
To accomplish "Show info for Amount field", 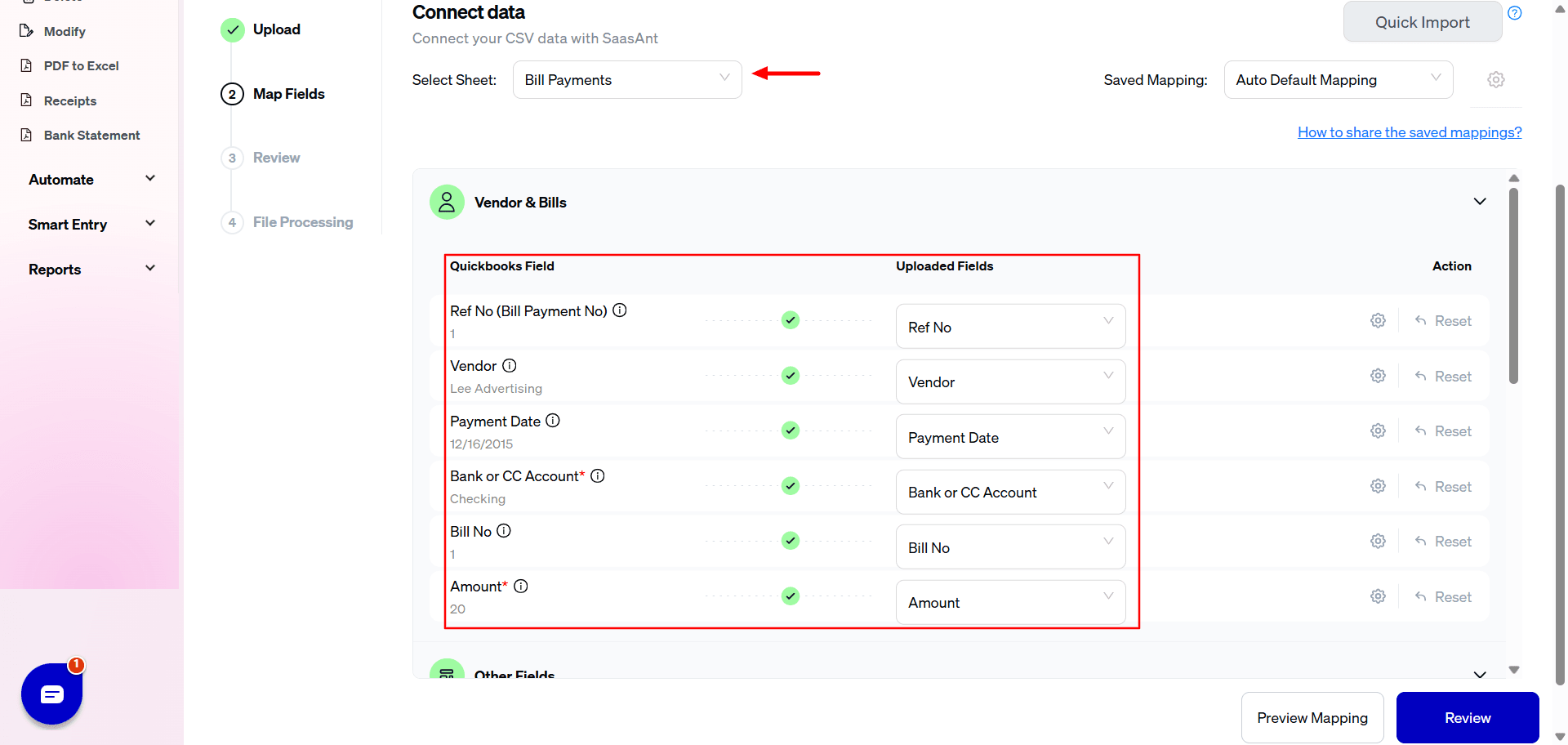I will (521, 586).
